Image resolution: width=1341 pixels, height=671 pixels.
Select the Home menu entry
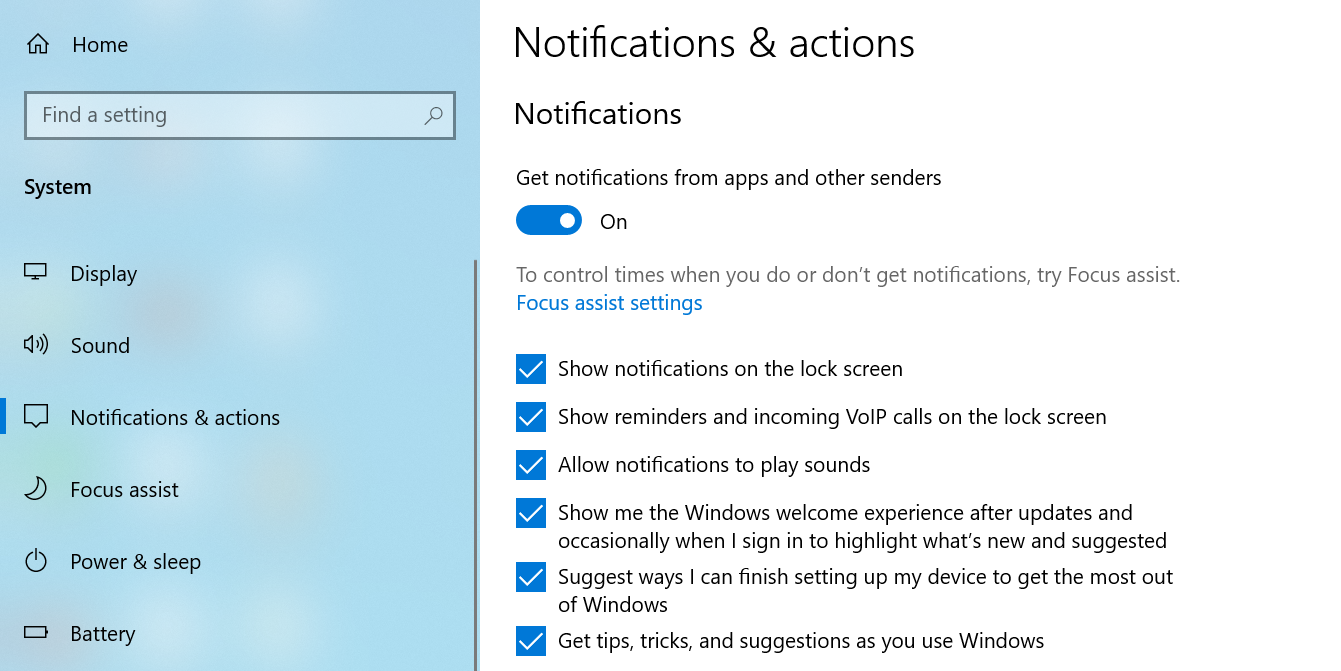(x=99, y=44)
